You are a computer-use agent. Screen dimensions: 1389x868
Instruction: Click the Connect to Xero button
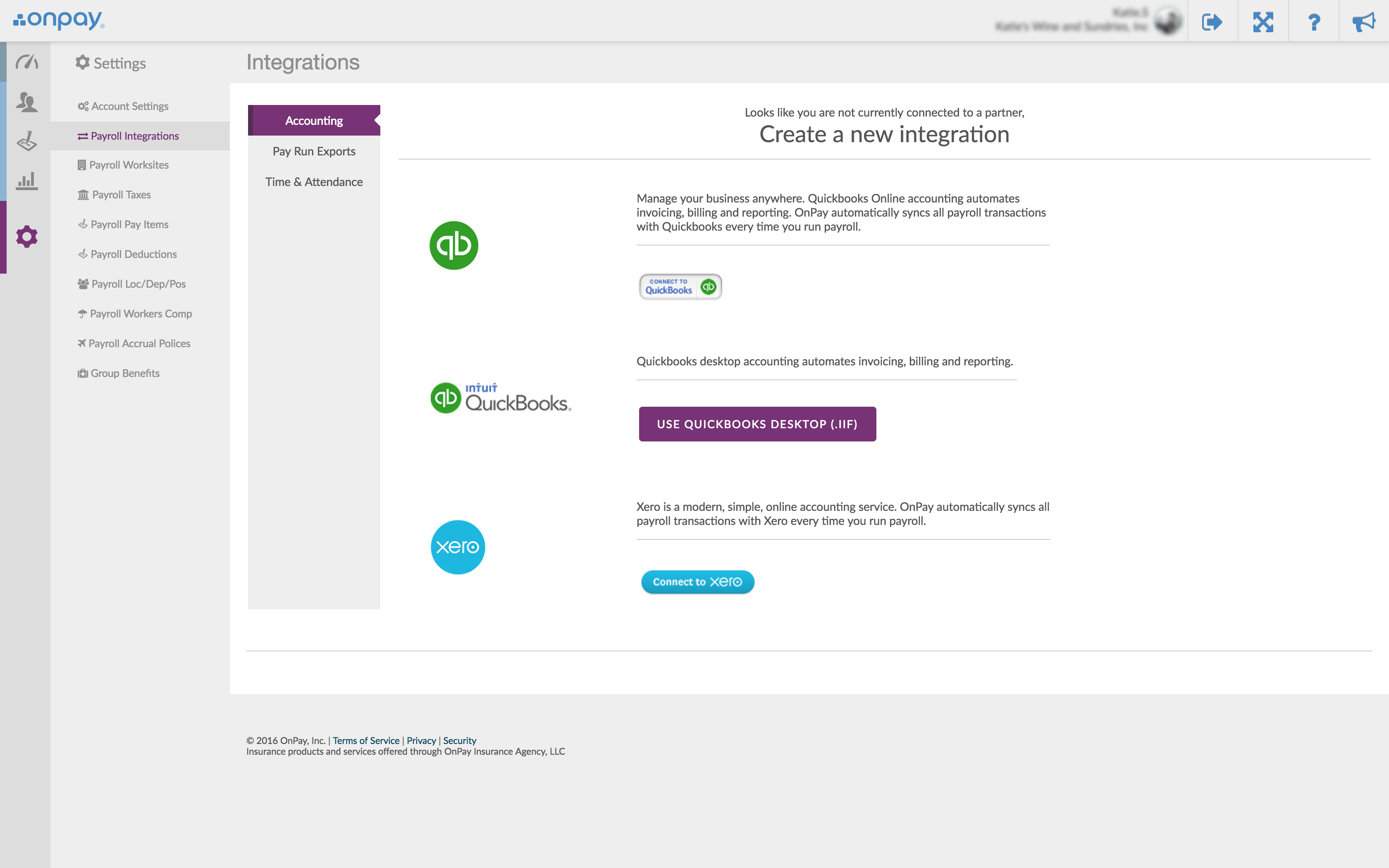(x=697, y=582)
